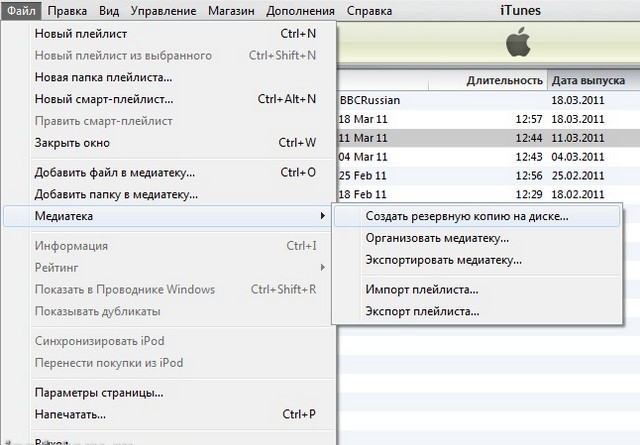This screenshot has height=445, width=640.
Task: Click duration 12:57 cell
Action: (529, 119)
